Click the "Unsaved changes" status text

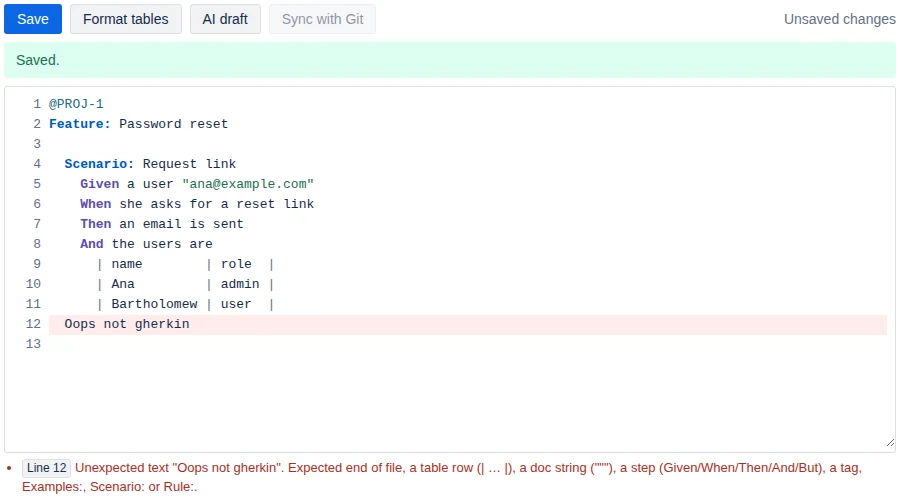[840, 19]
